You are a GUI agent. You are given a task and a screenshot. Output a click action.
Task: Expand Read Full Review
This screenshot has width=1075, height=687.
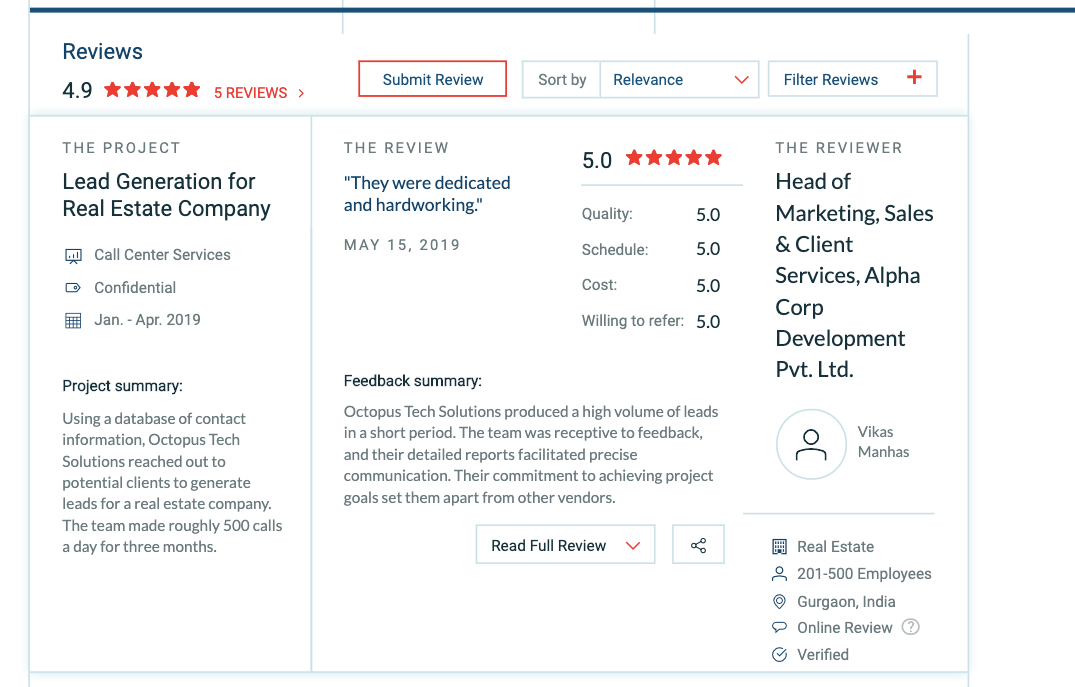[x=565, y=545]
